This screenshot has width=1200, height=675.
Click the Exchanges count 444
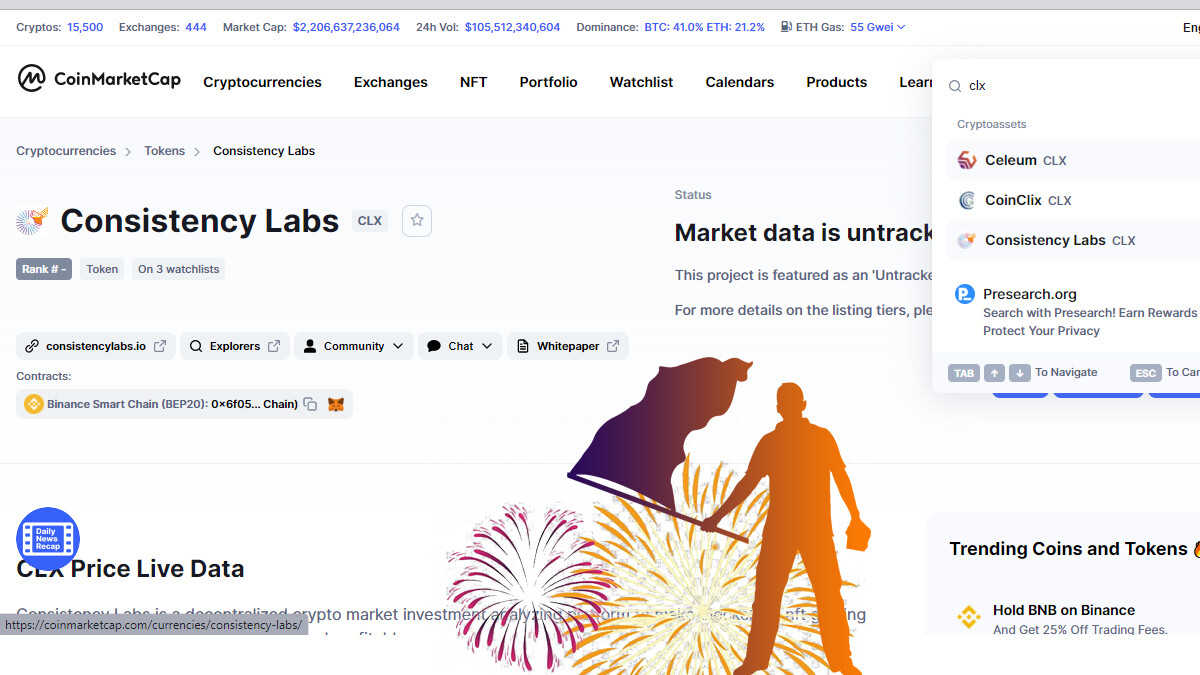click(x=196, y=27)
